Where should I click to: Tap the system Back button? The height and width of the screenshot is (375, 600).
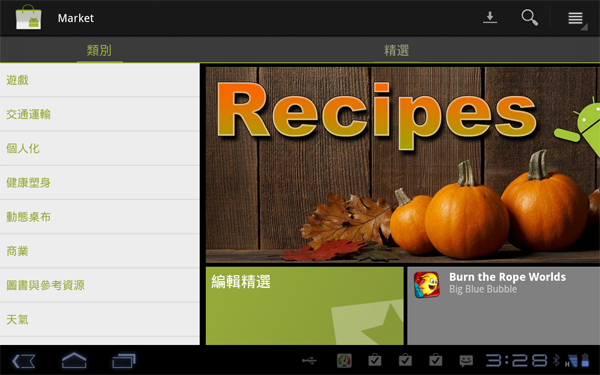pos(24,361)
